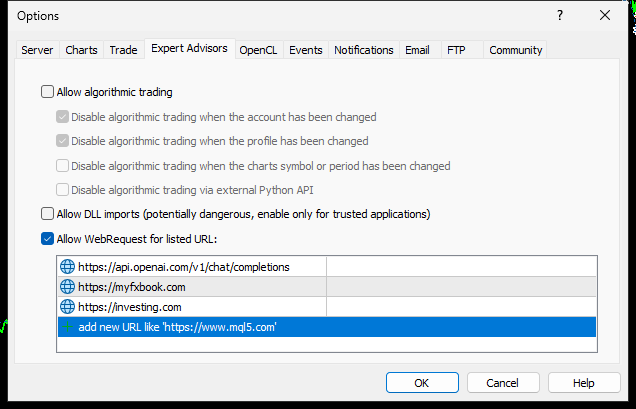Click the Cancel button
This screenshot has width=636, height=409.
pyautogui.click(x=502, y=382)
